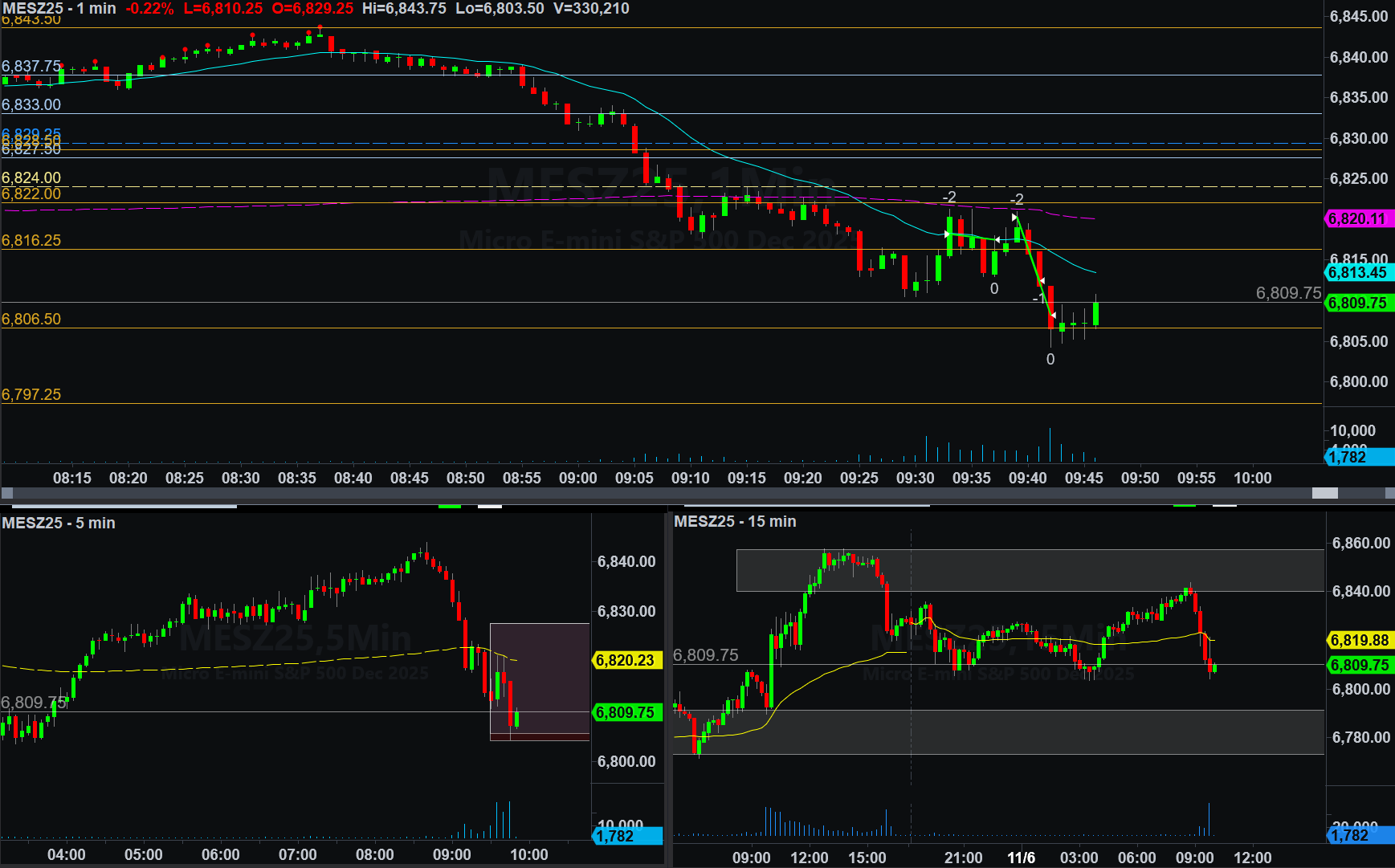Click the 6,797.25 orange price level label
Screen dimensions: 1395x868
pyautogui.click(x=31, y=394)
